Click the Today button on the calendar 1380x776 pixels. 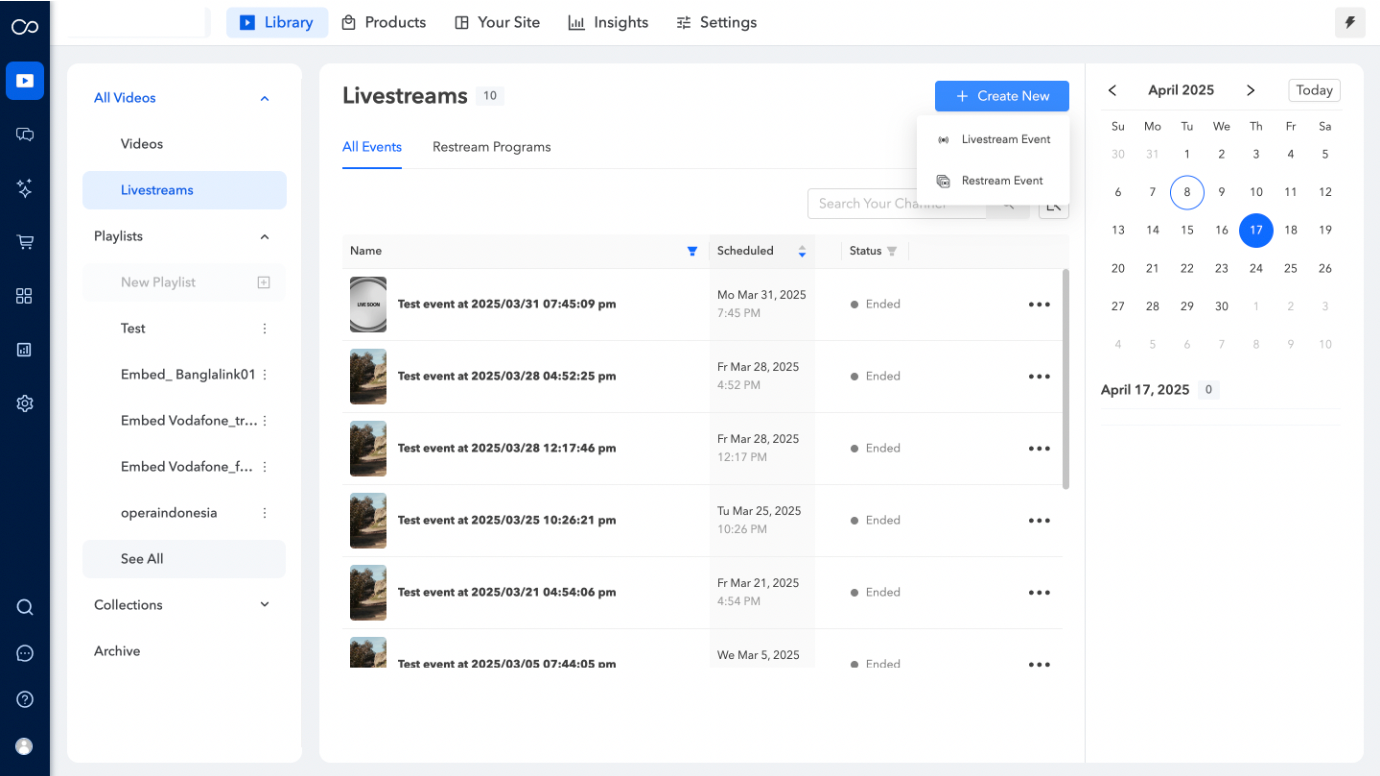pyautogui.click(x=1314, y=90)
